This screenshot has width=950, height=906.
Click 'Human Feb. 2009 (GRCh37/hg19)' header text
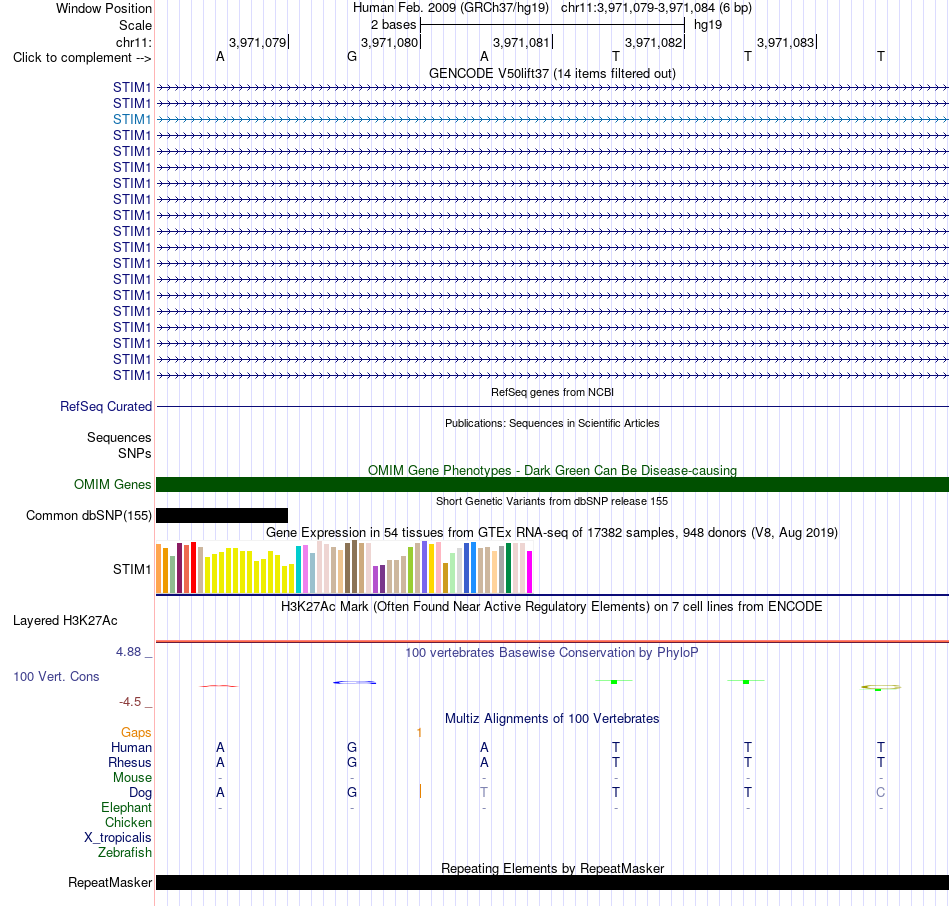(x=451, y=8)
